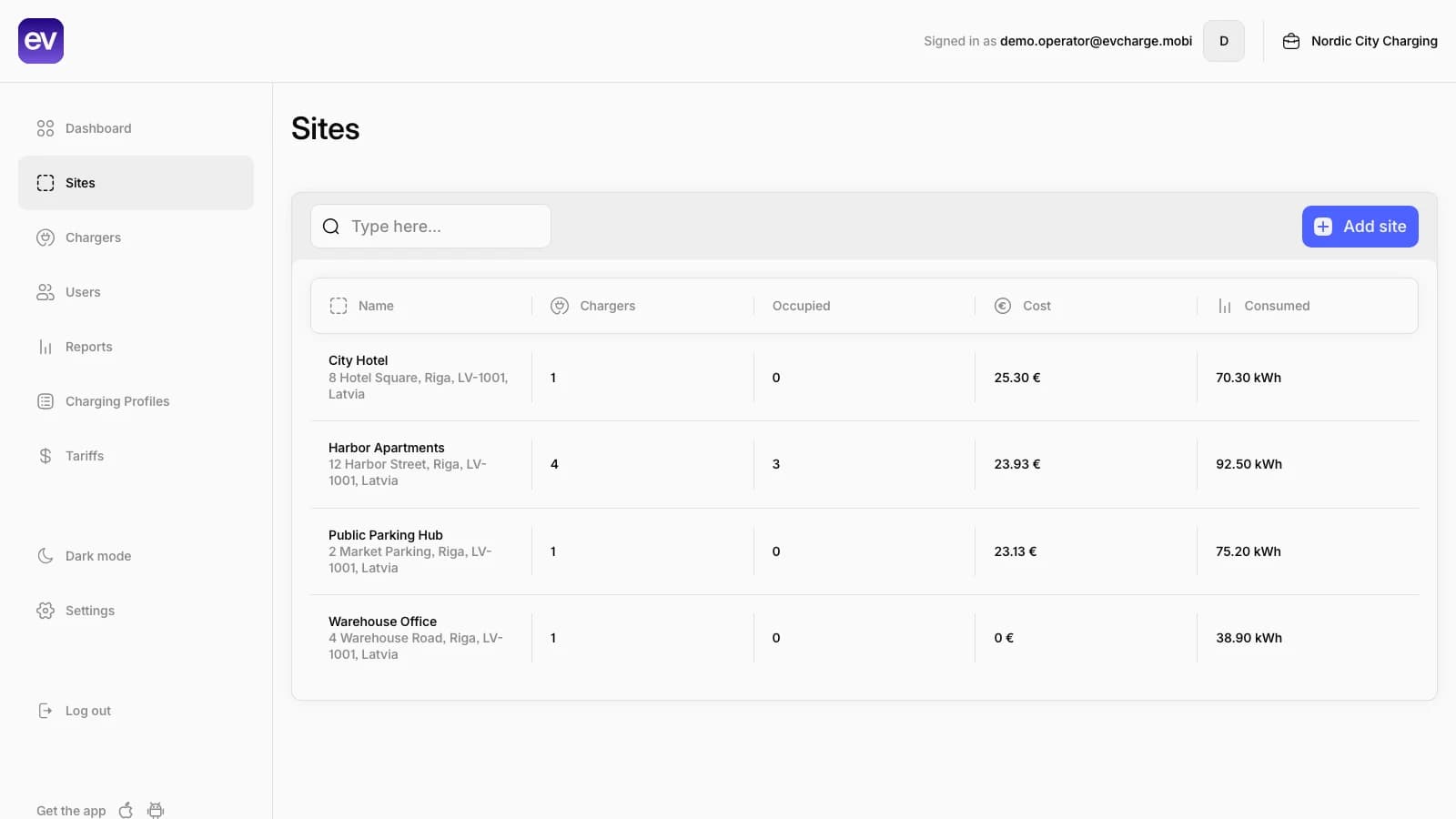Sort by Name column header
Viewport: 1456px width, 819px height.
[376, 306]
